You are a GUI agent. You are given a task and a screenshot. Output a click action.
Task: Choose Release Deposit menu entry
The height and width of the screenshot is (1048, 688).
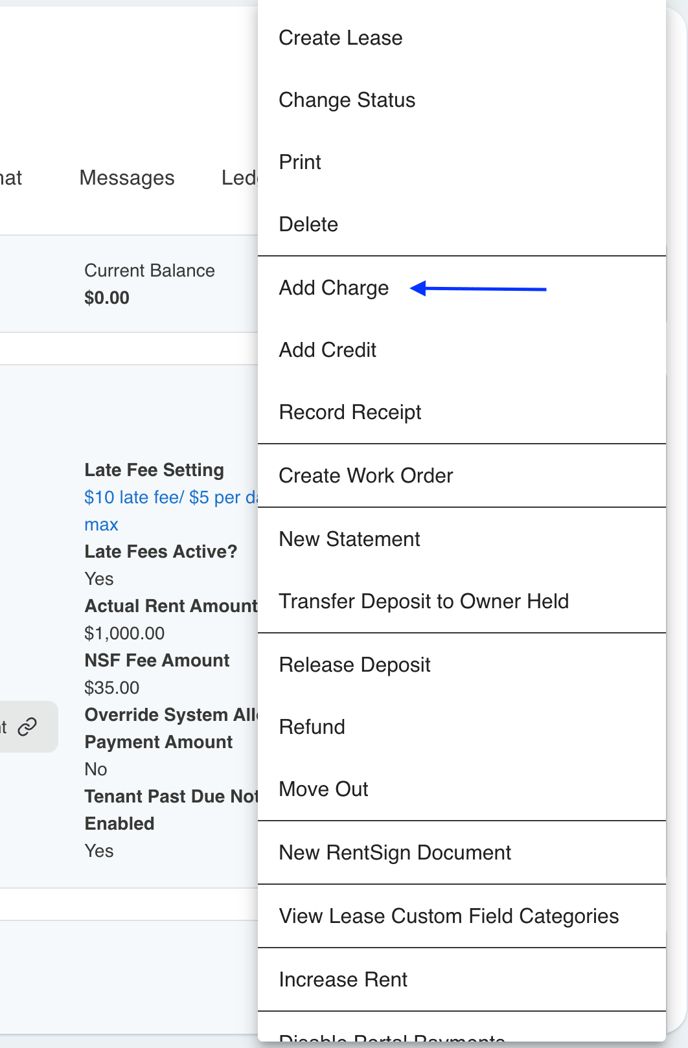pyautogui.click(x=354, y=665)
